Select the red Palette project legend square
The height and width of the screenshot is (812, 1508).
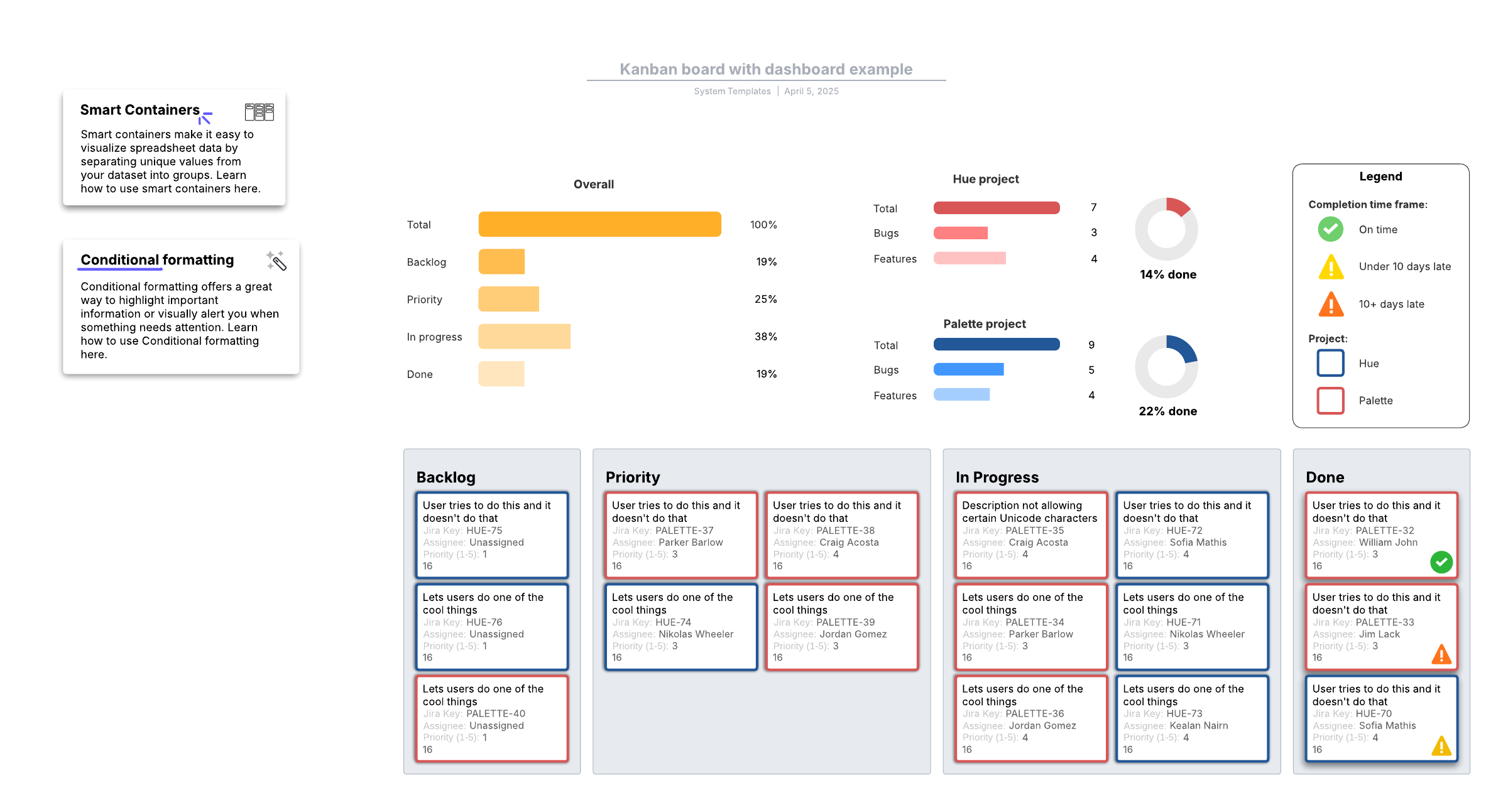tap(1330, 401)
